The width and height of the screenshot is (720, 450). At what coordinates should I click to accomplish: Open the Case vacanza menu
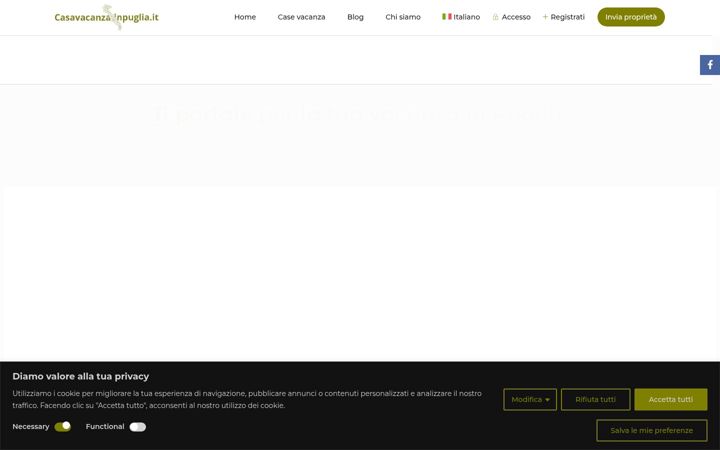tap(301, 17)
